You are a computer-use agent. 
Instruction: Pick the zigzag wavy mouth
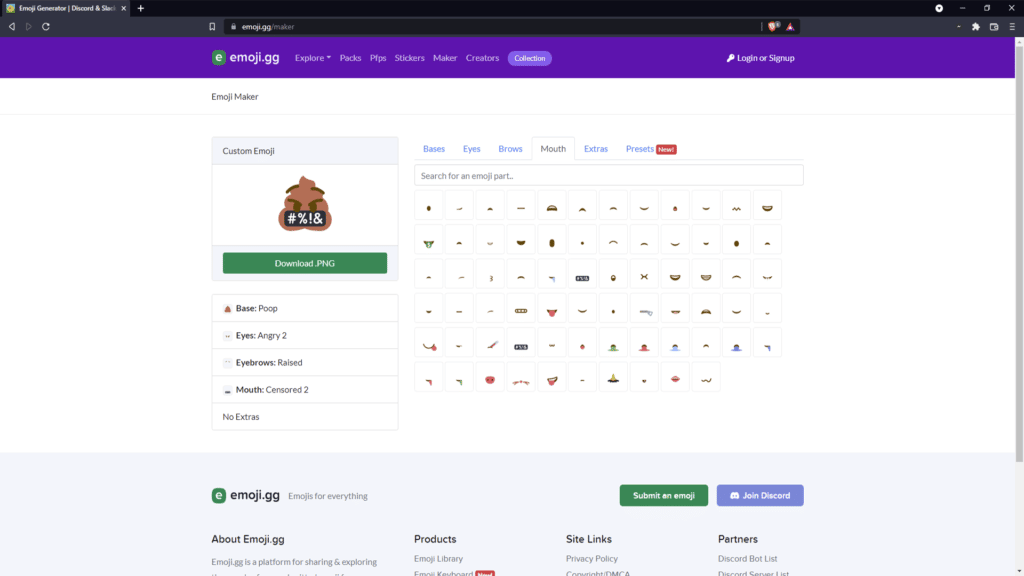[737, 205]
